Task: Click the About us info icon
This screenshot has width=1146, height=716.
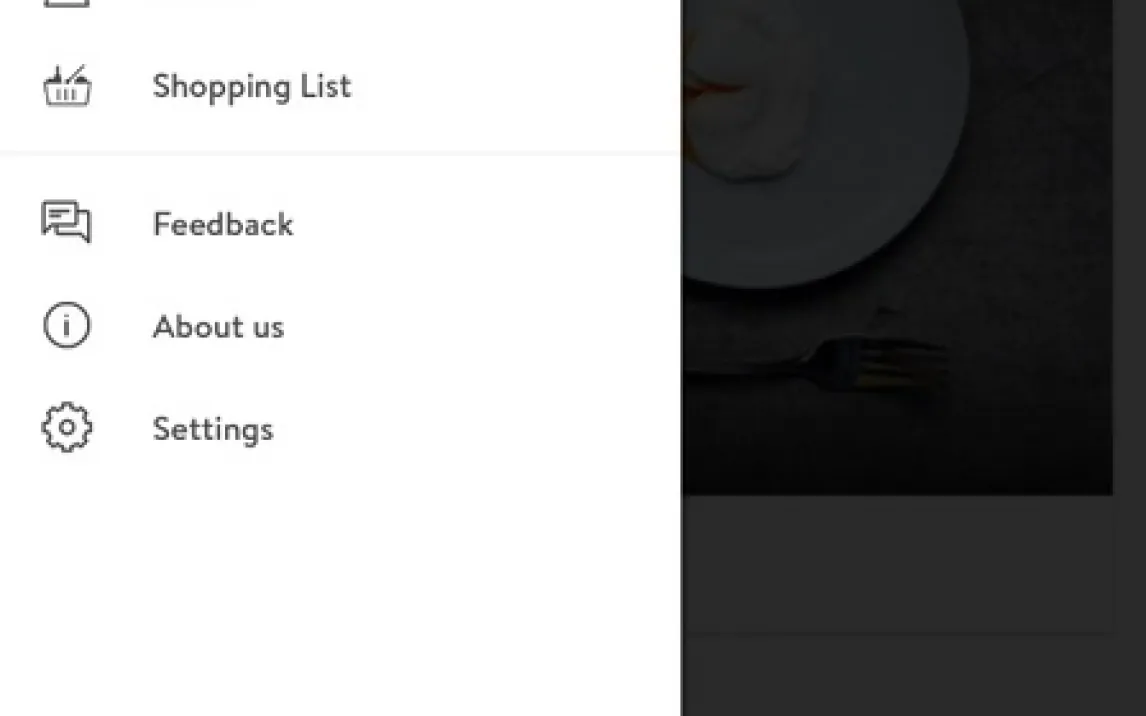Action: coord(66,326)
